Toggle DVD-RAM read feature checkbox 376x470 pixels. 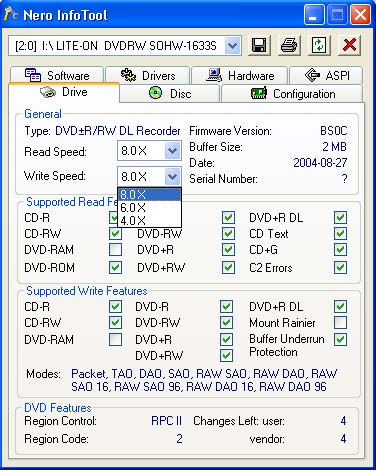pyautogui.click(x=115, y=250)
